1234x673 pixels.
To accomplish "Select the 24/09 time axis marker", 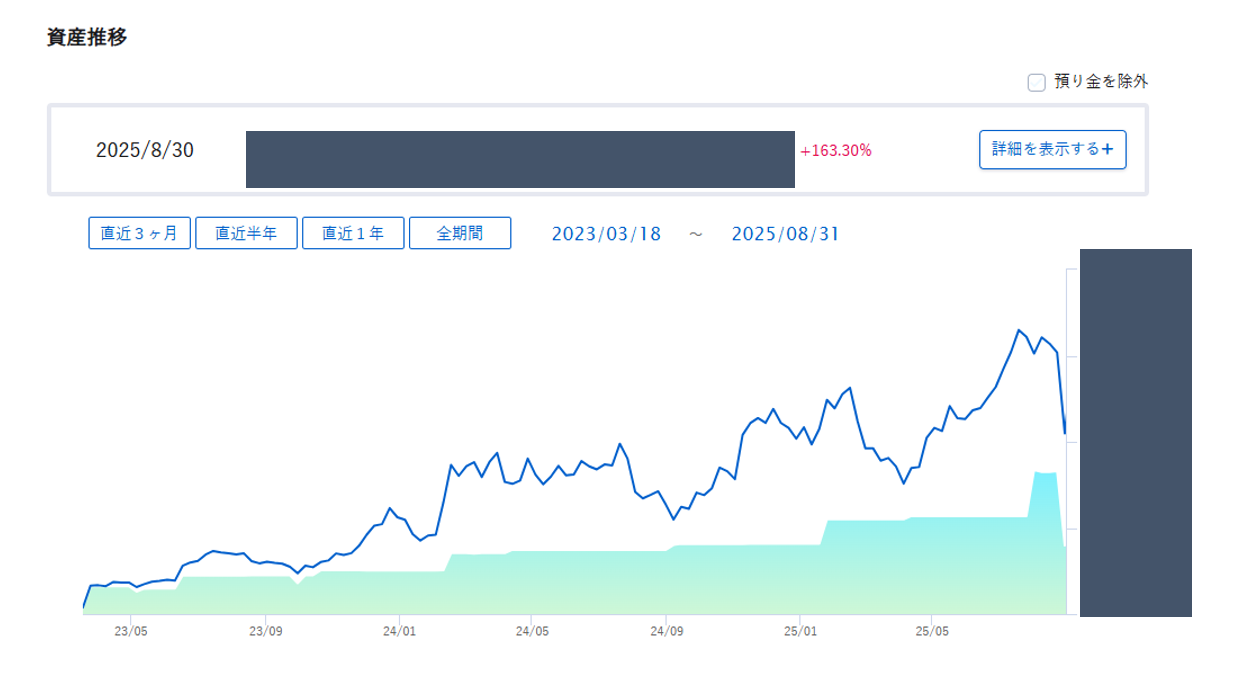I will point(666,632).
